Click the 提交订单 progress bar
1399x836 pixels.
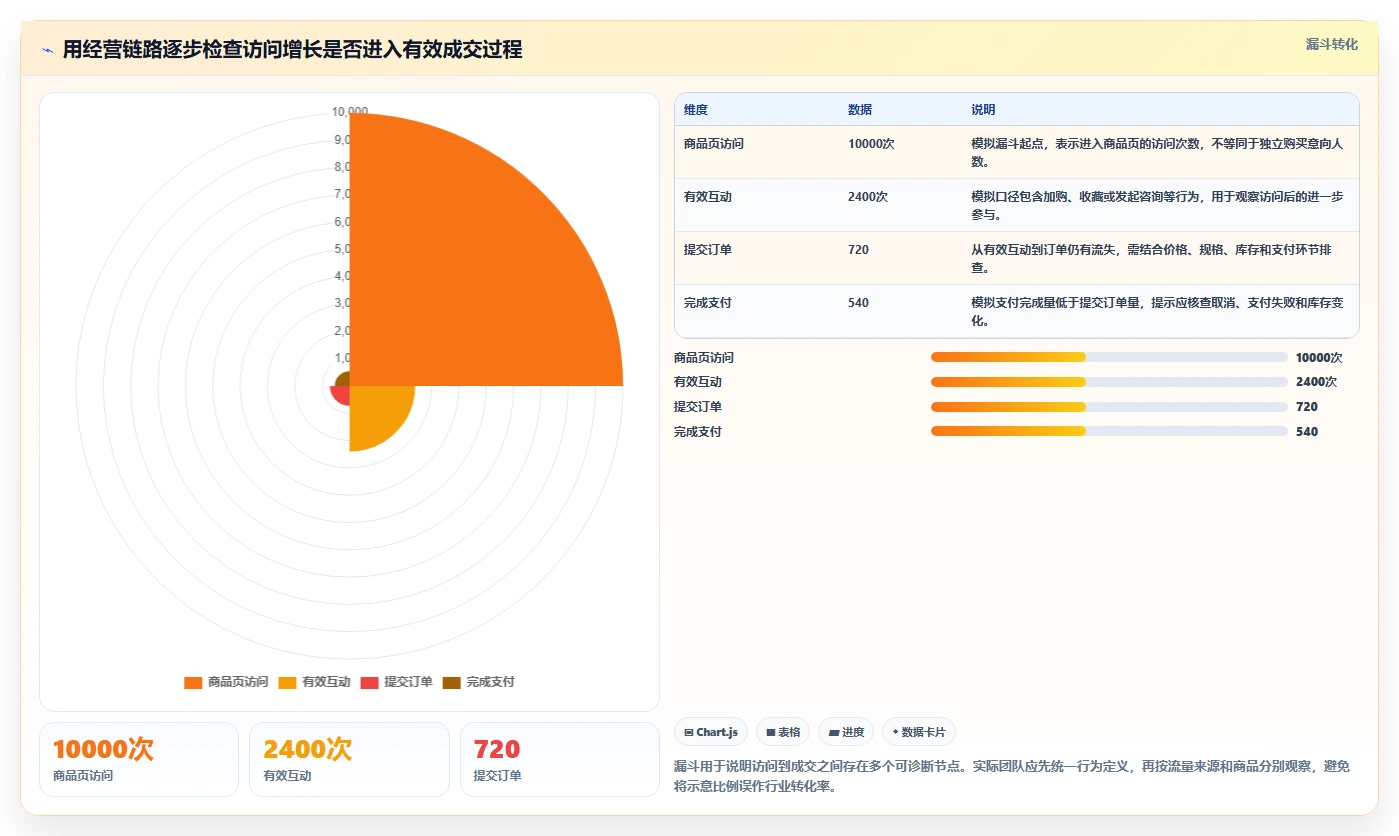click(x=1109, y=407)
